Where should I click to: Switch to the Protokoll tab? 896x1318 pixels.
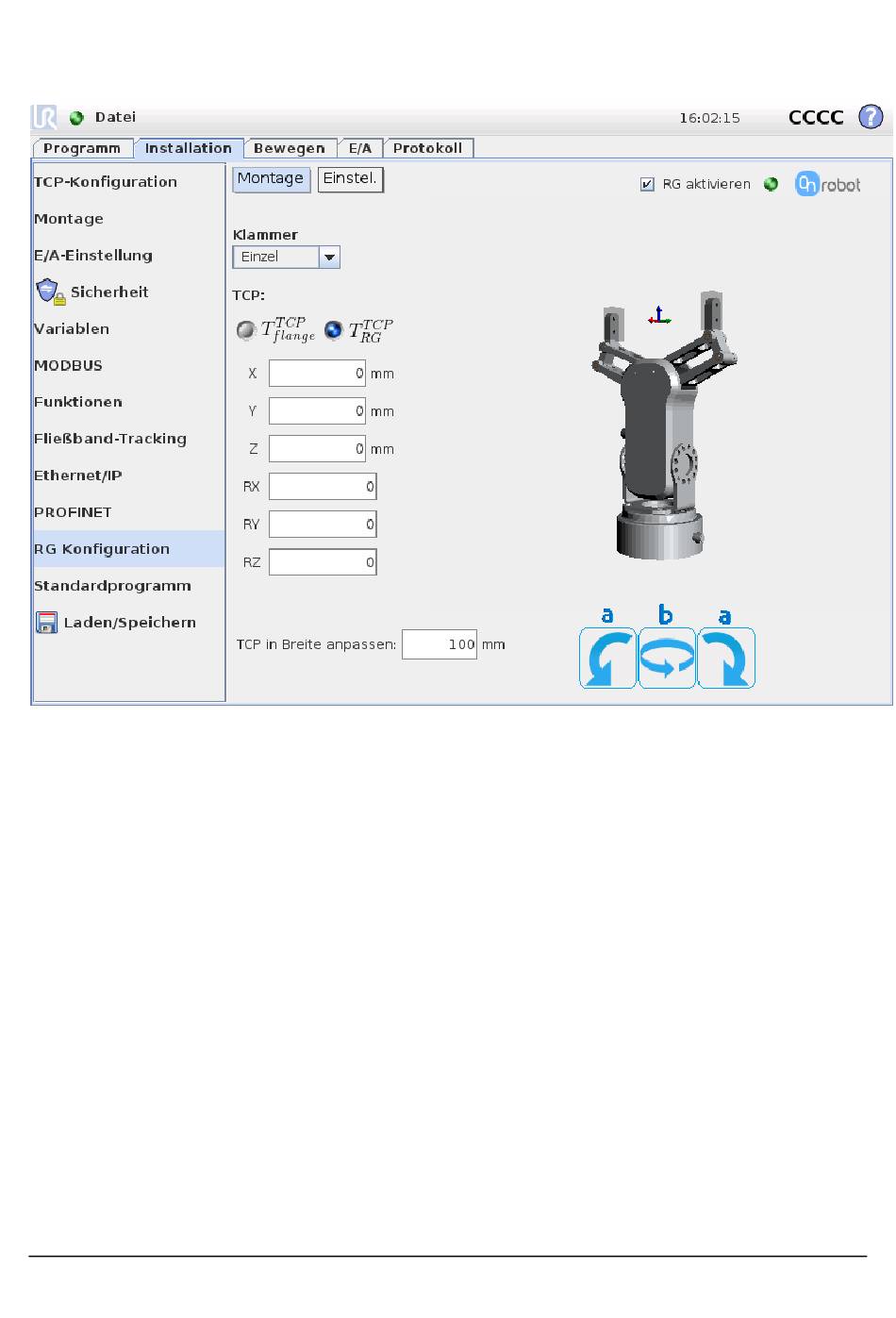(428, 148)
